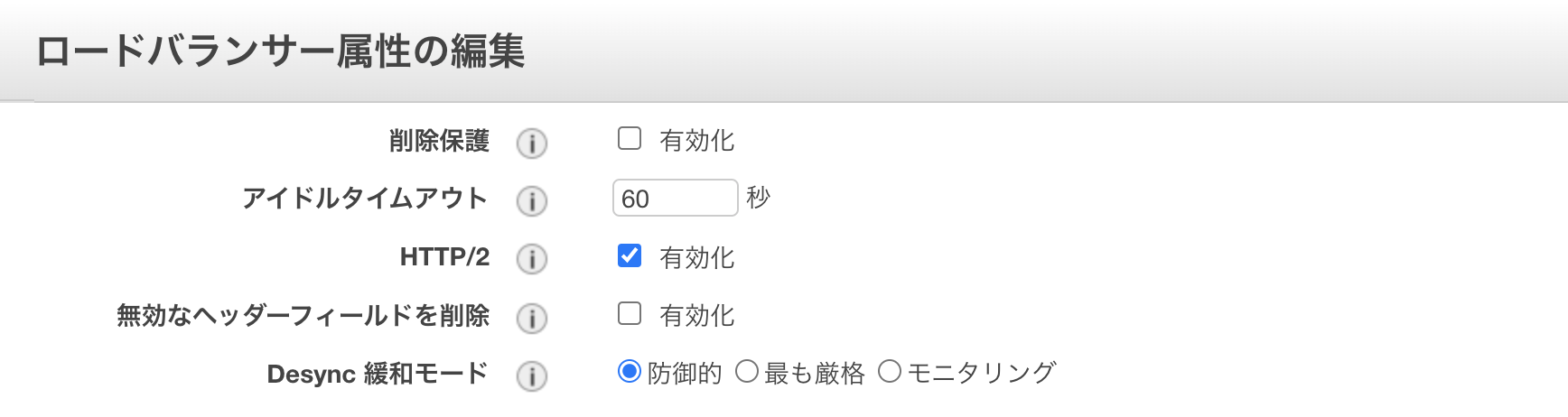The height and width of the screenshot is (417, 1568).
Task: Click the ロードバランサー属性の編集 heading
Action: (280, 51)
